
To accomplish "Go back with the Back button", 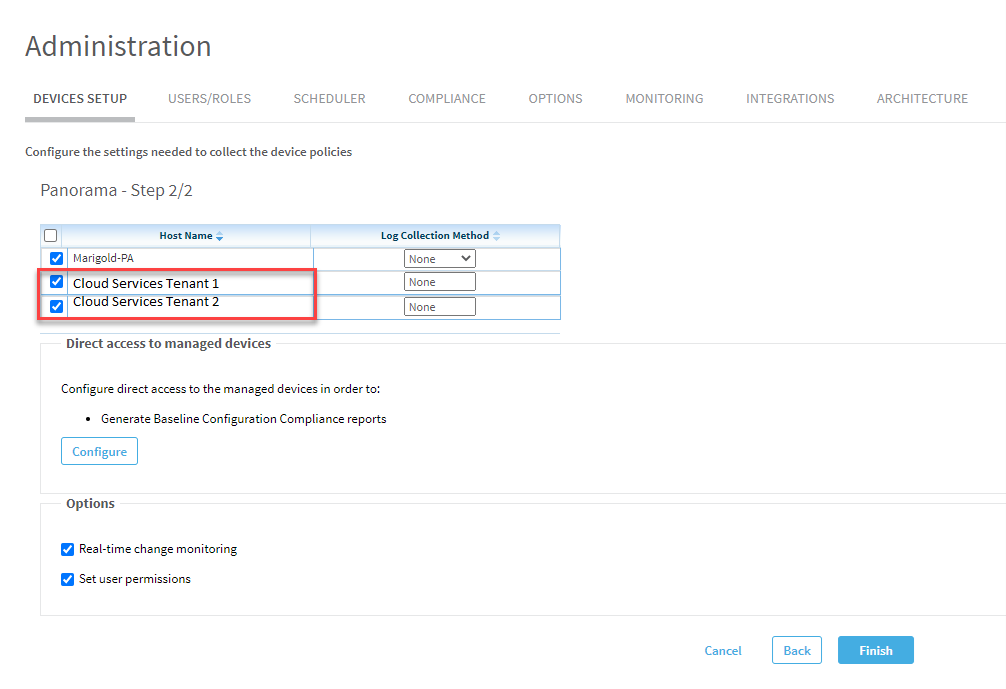I will click(x=797, y=651).
